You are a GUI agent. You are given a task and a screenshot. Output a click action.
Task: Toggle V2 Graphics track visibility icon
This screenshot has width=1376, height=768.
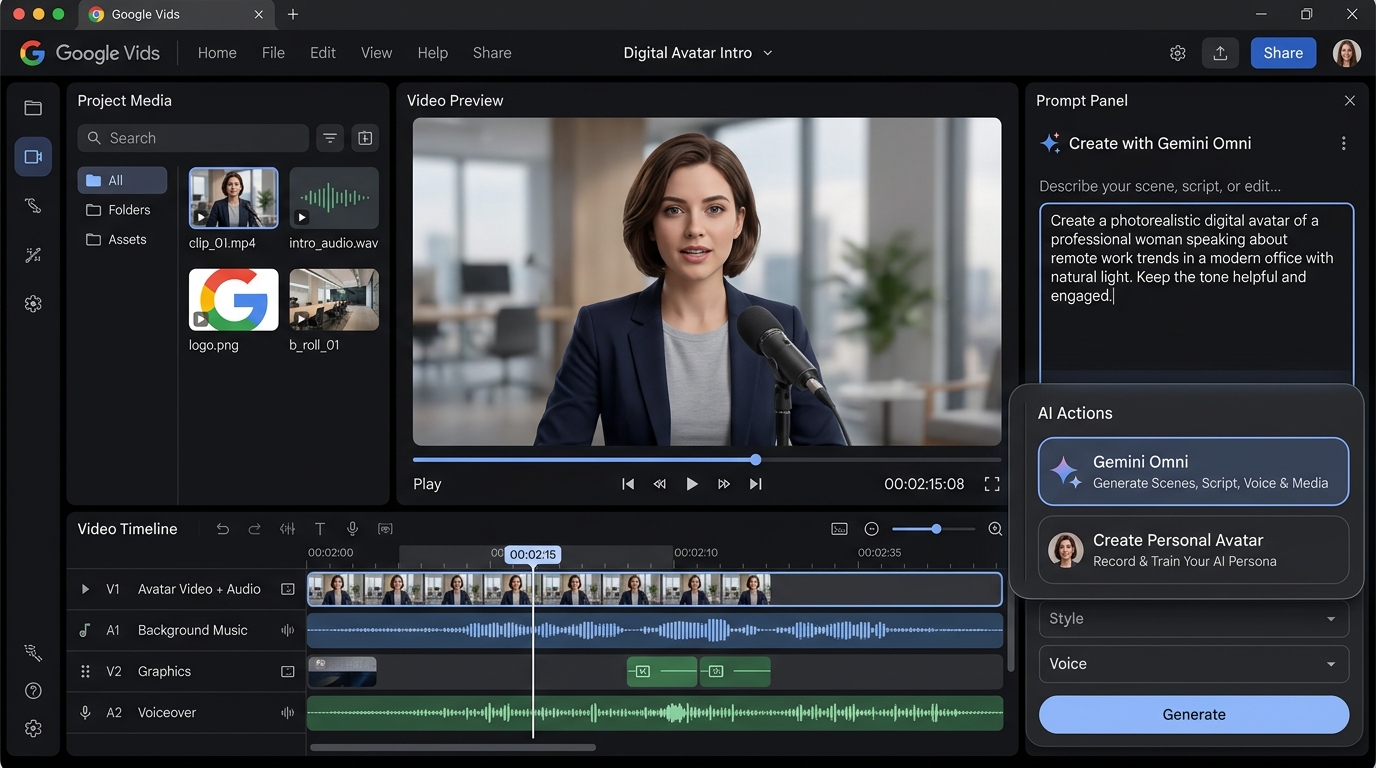(288, 672)
